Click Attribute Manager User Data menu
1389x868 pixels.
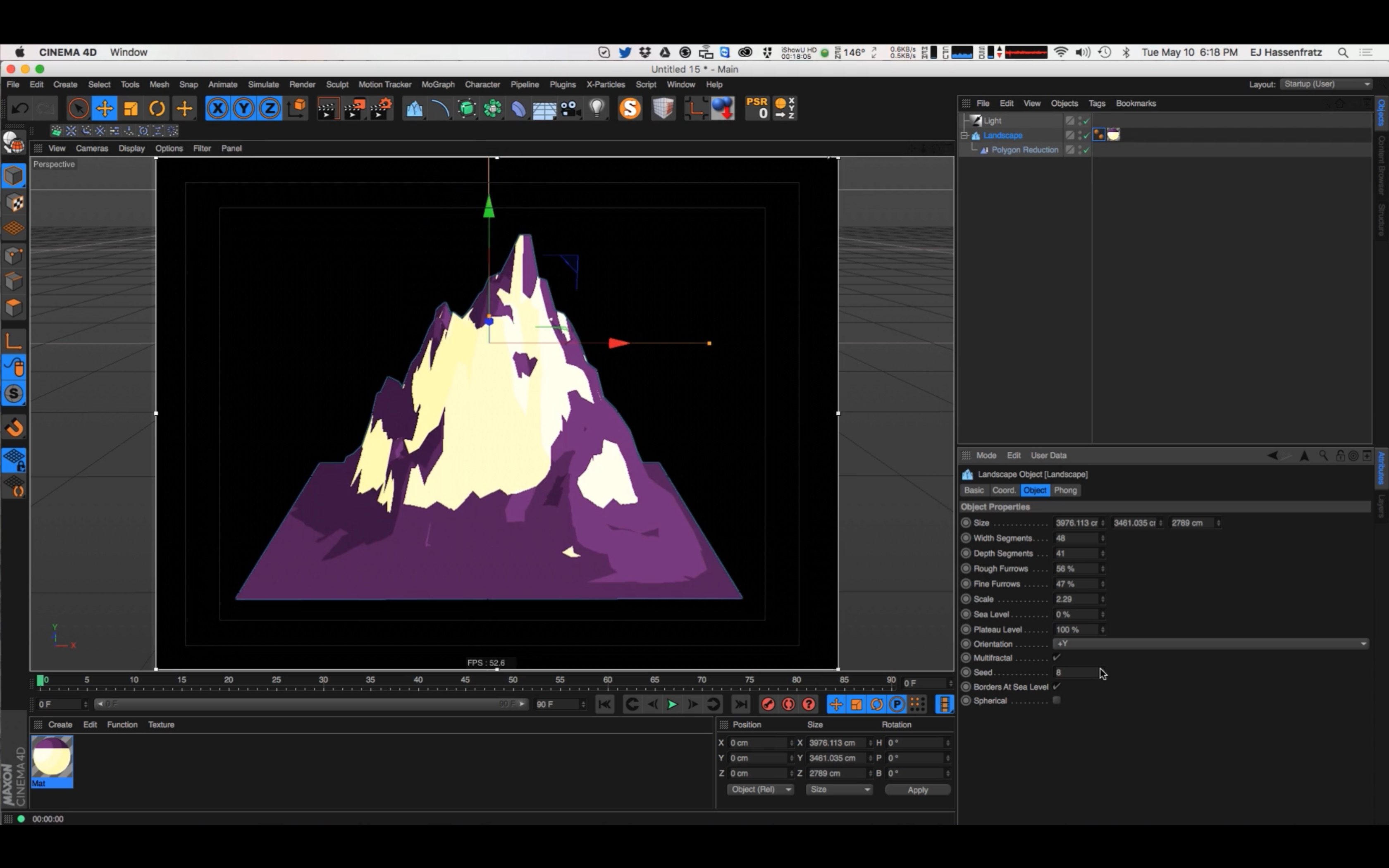1049,455
